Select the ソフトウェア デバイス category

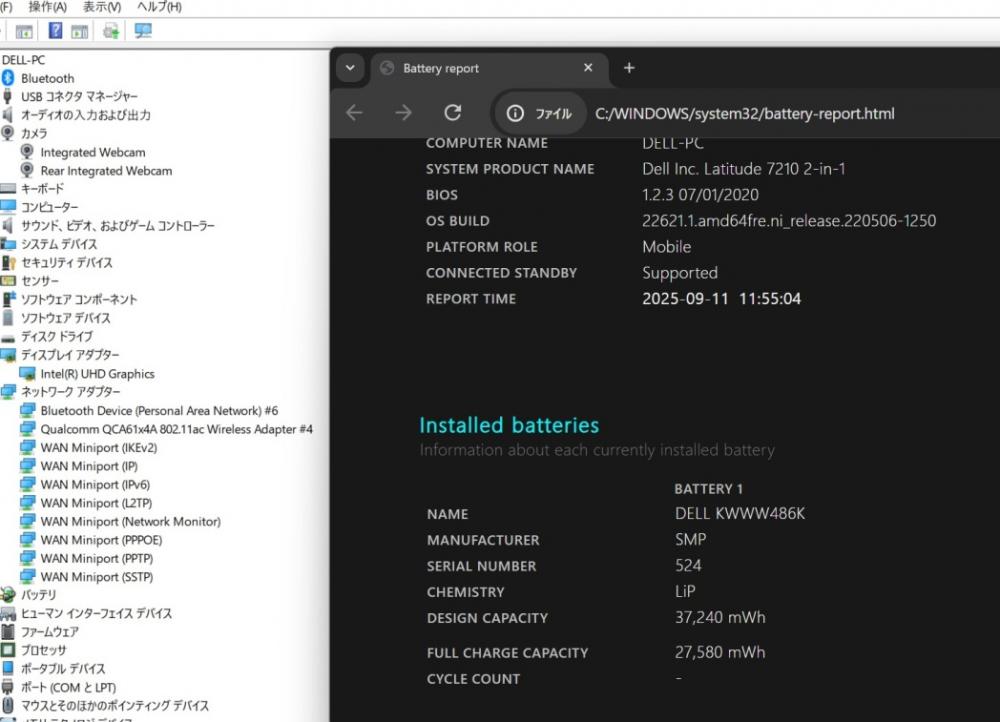click(66, 318)
